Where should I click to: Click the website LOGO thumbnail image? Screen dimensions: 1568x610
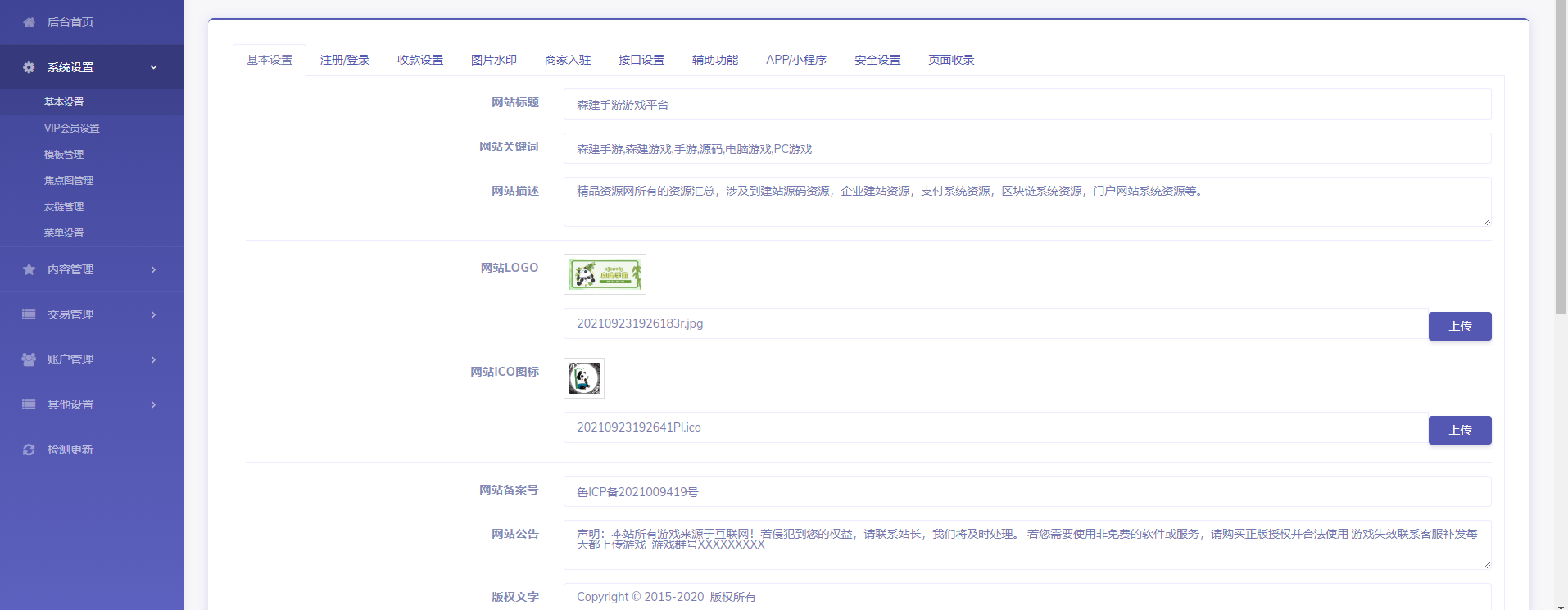[x=605, y=274]
